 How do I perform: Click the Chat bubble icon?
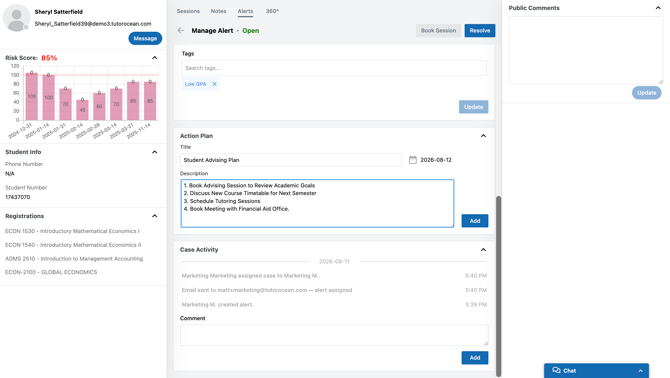coord(556,370)
